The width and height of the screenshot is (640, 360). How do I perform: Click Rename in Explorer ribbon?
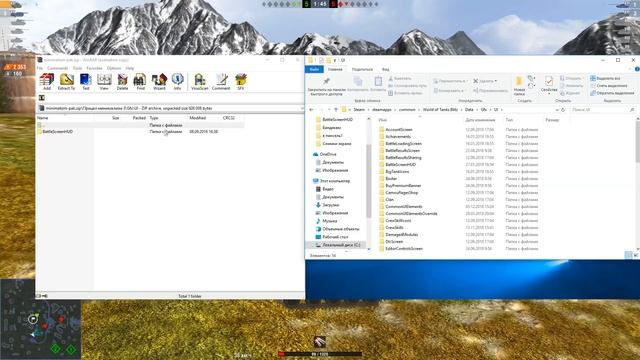click(x=490, y=90)
